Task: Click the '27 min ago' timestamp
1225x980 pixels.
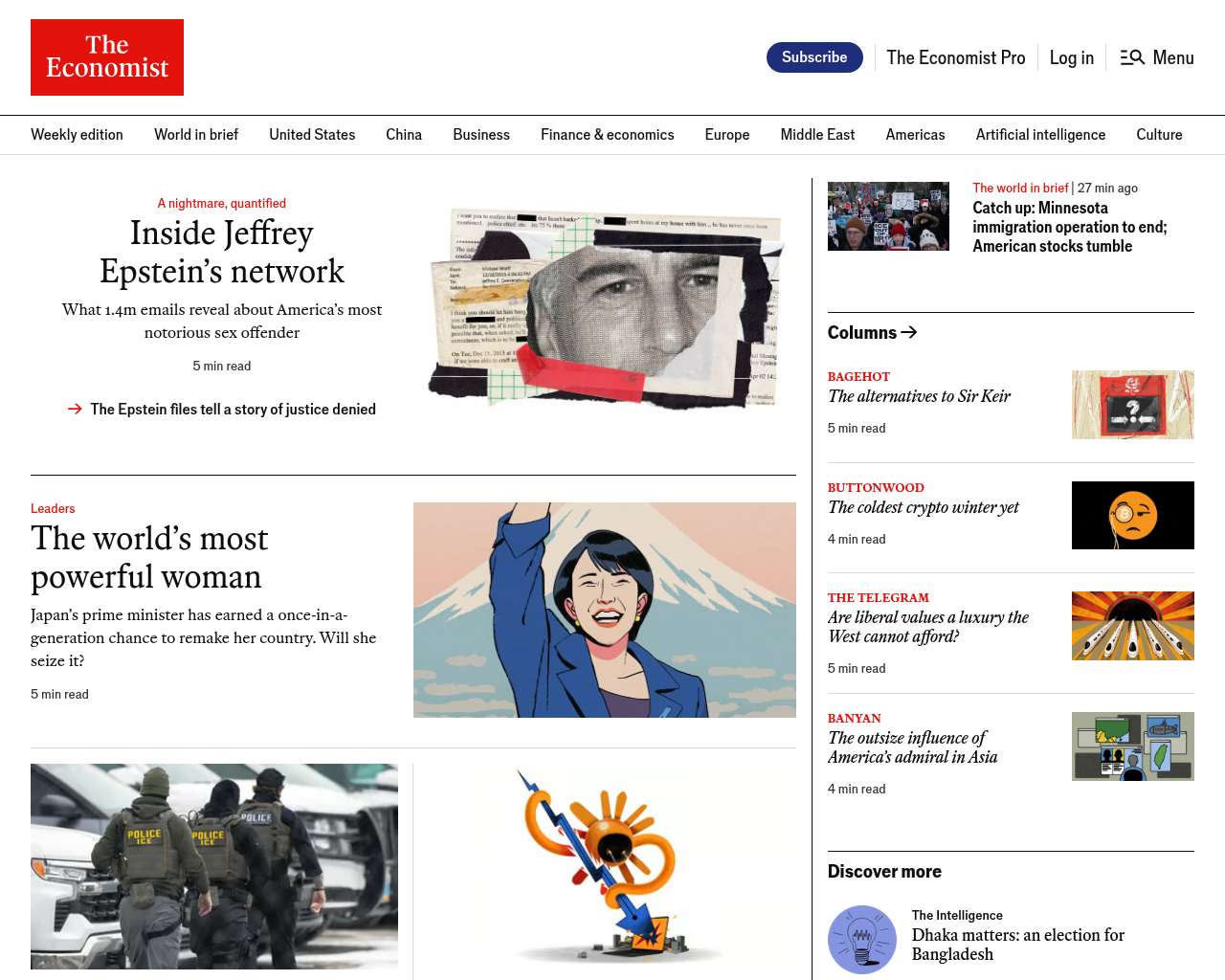Action: pos(1107,188)
